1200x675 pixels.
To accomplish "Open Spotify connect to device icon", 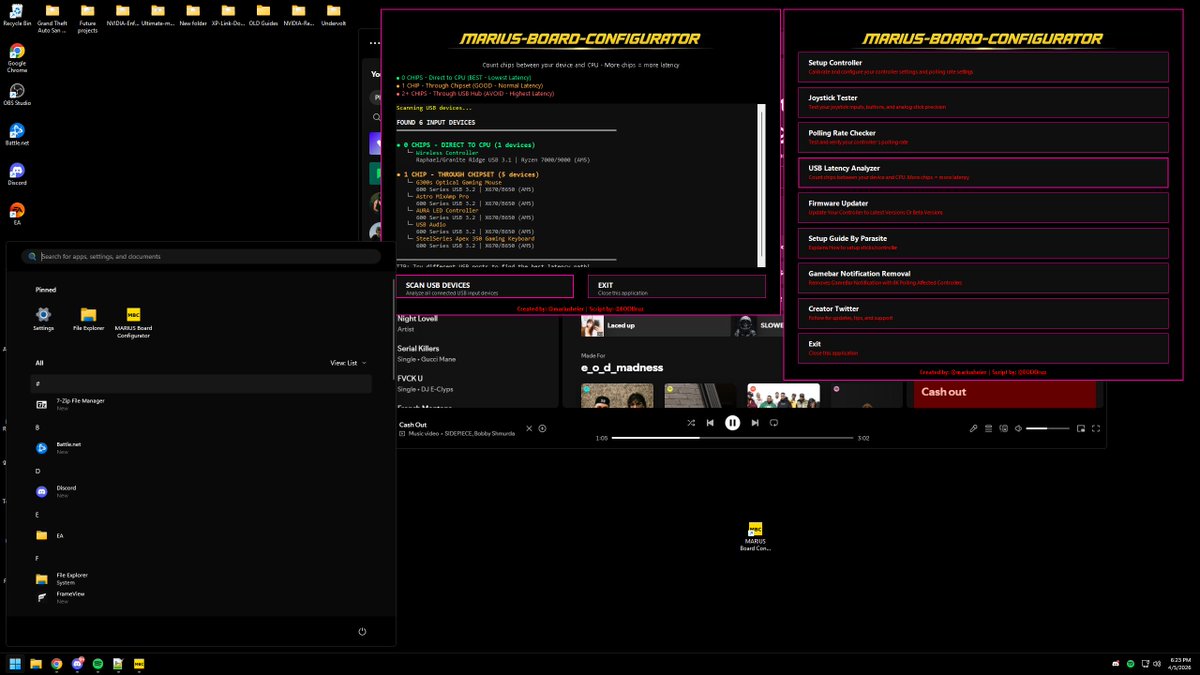I will point(1003,428).
